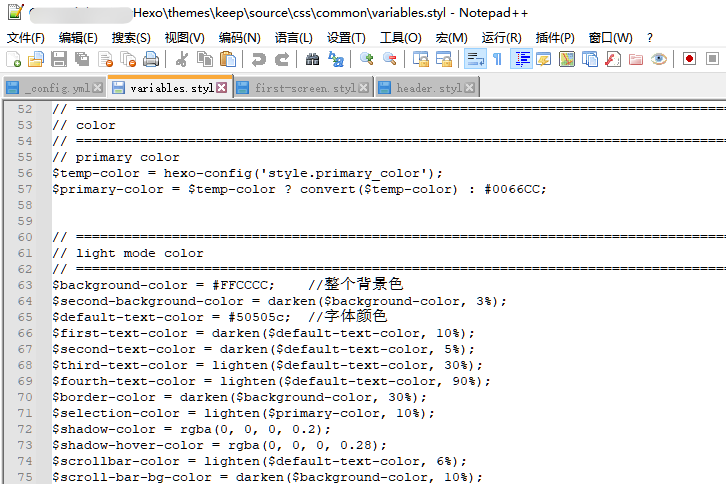Switch to the header.styl tab
The image size is (726, 484).
pos(427,88)
